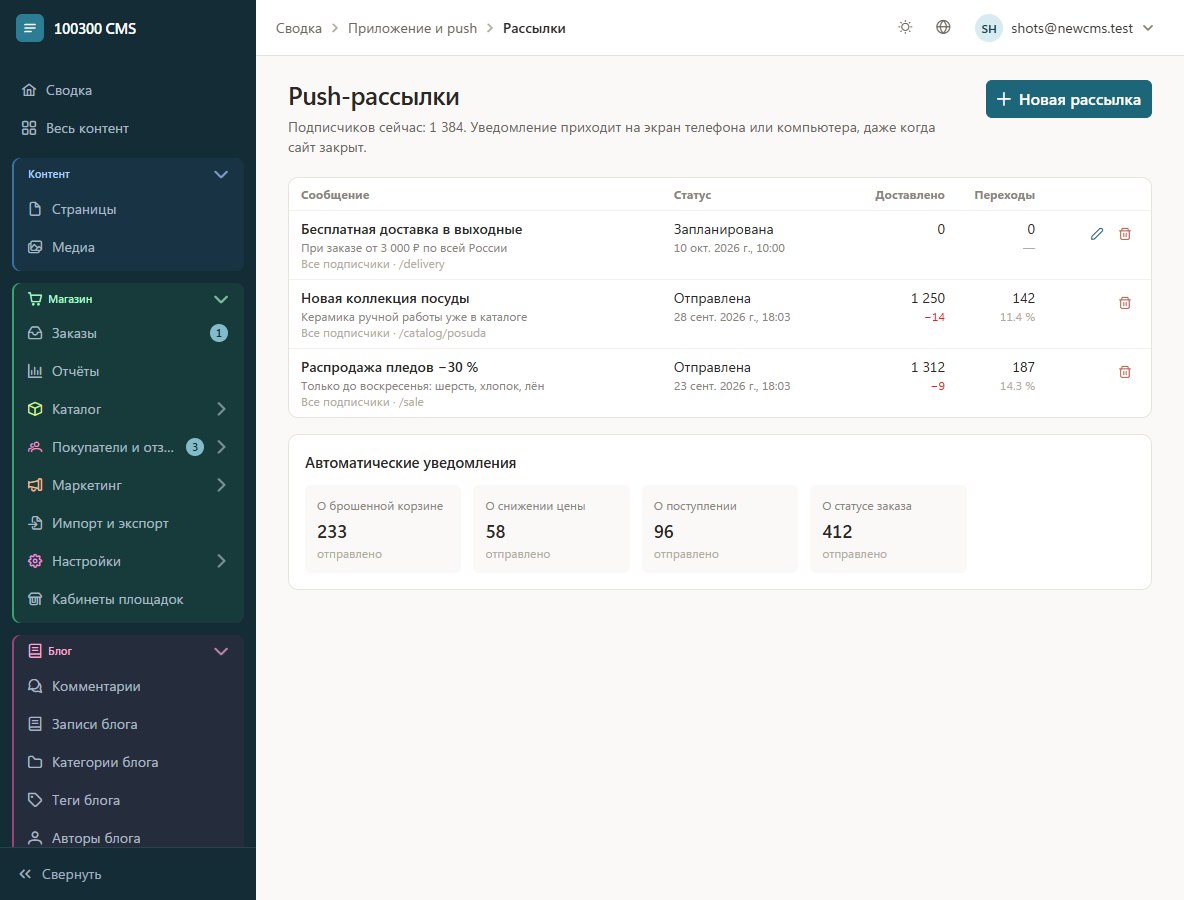Image resolution: width=1184 pixels, height=900 pixels.
Task: Select the О поступлении card
Action: click(x=720, y=529)
